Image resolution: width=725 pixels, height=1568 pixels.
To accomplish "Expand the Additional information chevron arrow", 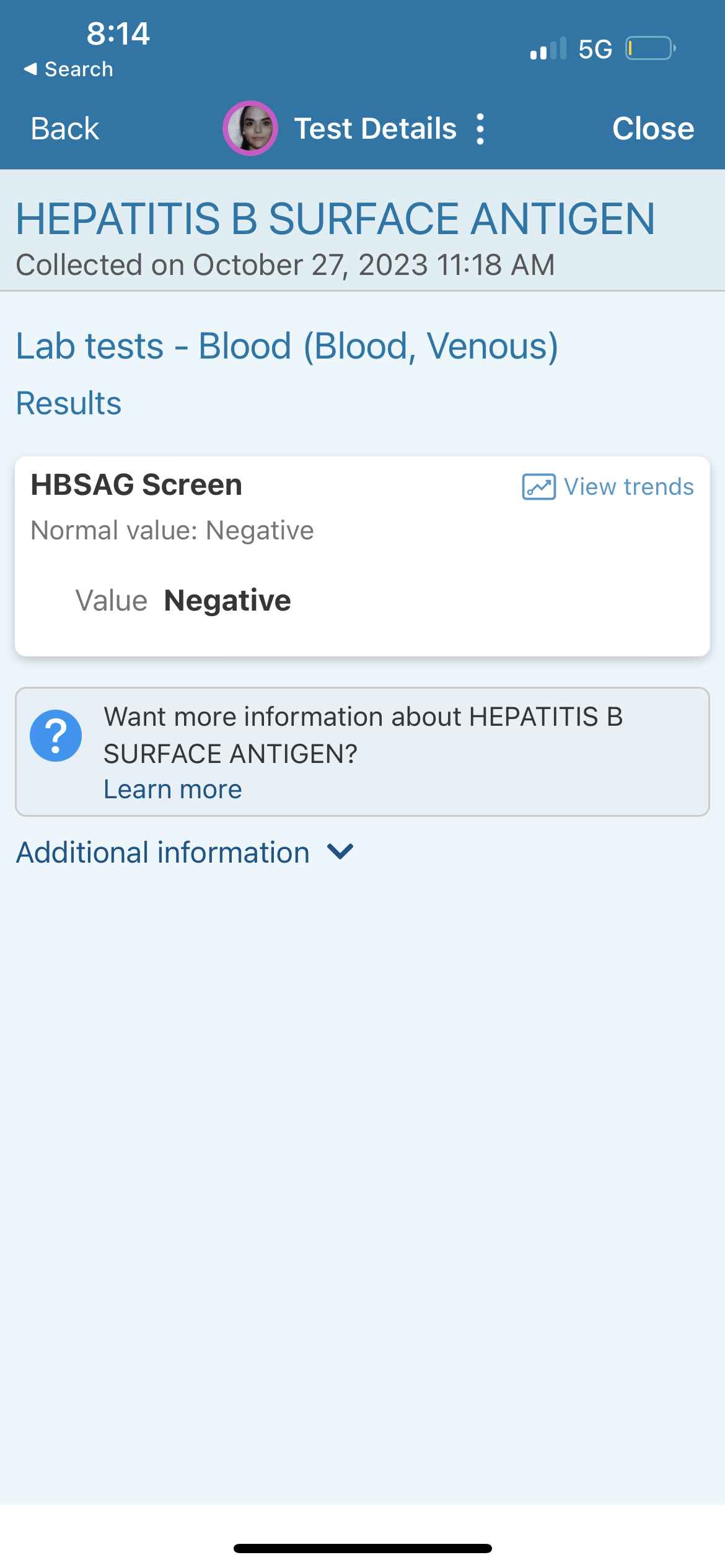I will pos(340,852).
